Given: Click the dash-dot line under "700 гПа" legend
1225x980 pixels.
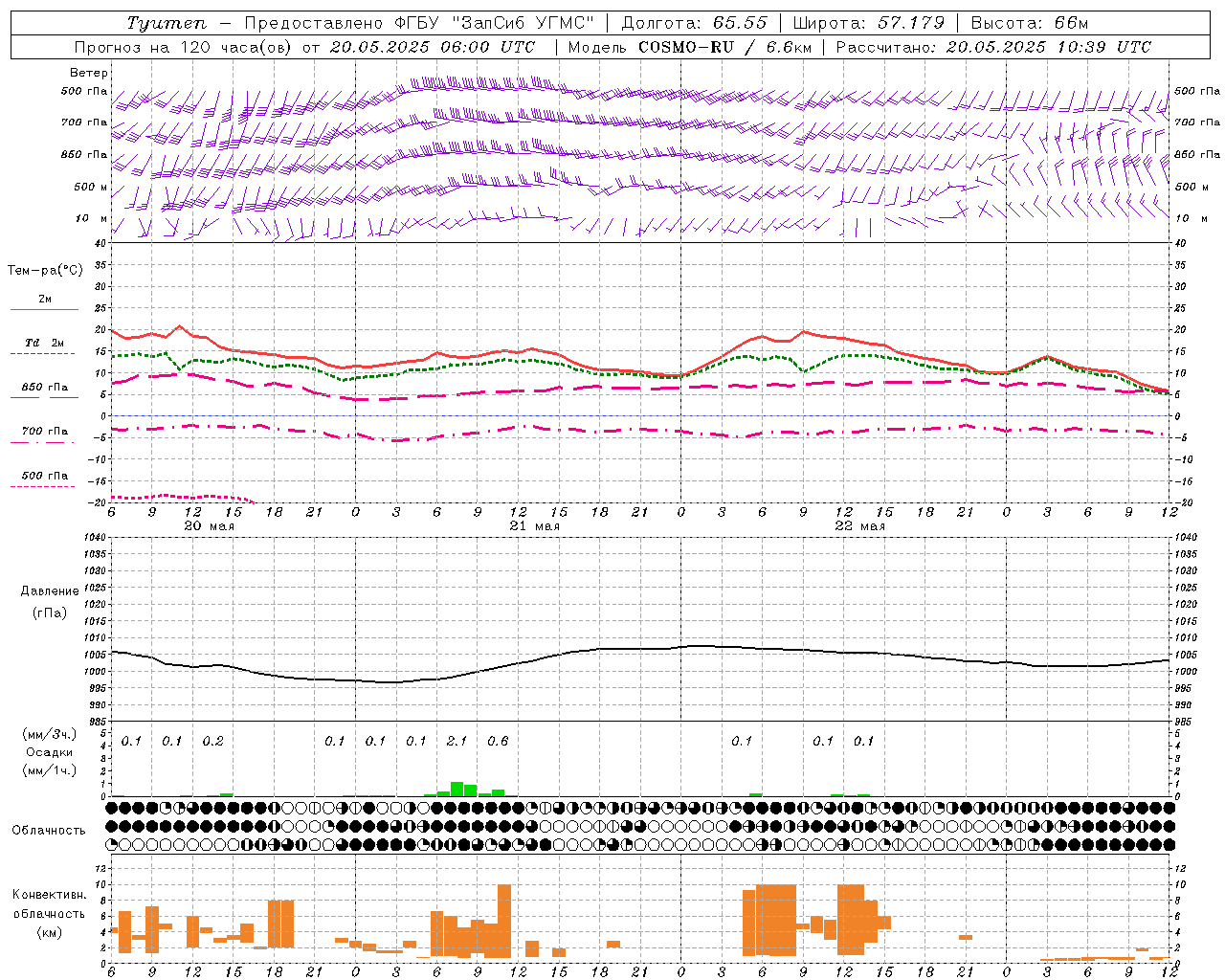Looking at the screenshot, I should [x=42, y=443].
